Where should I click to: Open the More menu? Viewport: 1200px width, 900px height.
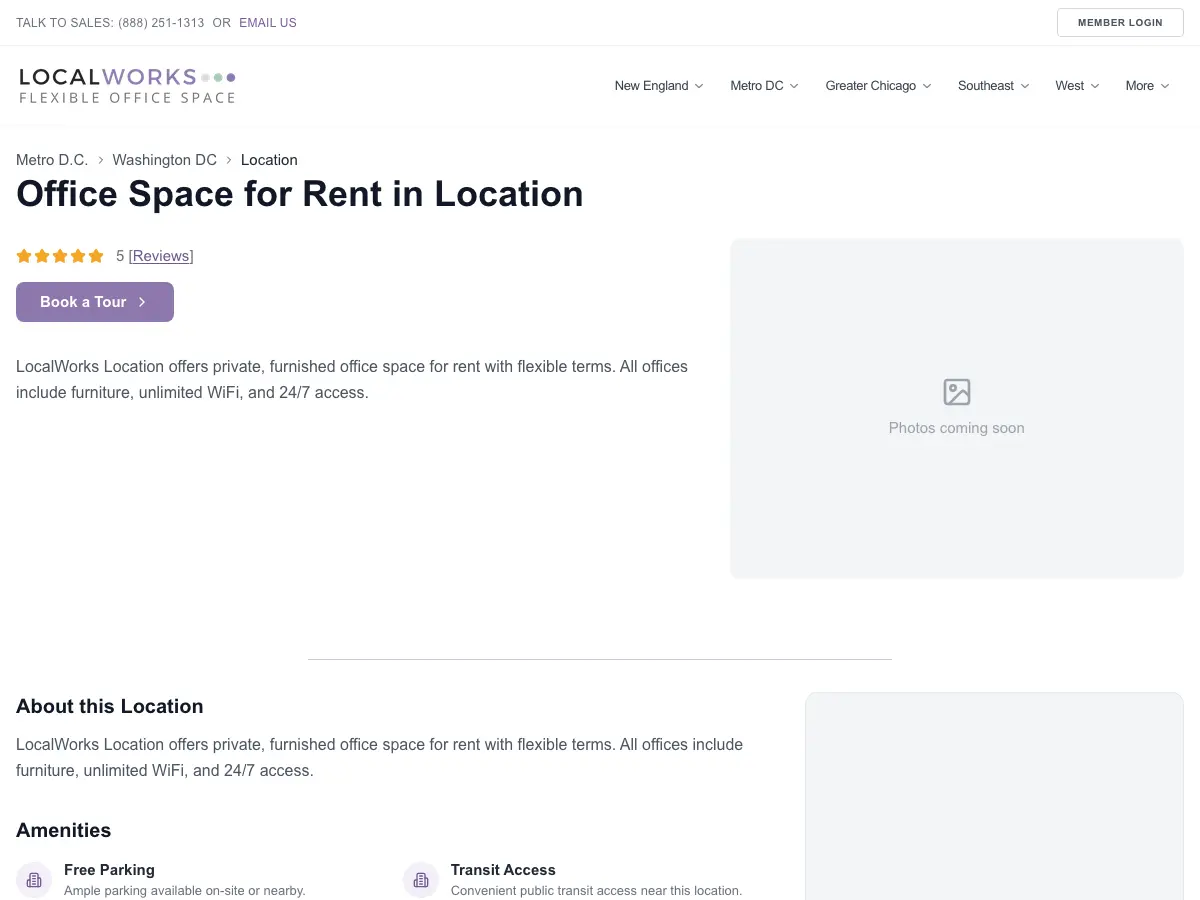[x=1147, y=86]
